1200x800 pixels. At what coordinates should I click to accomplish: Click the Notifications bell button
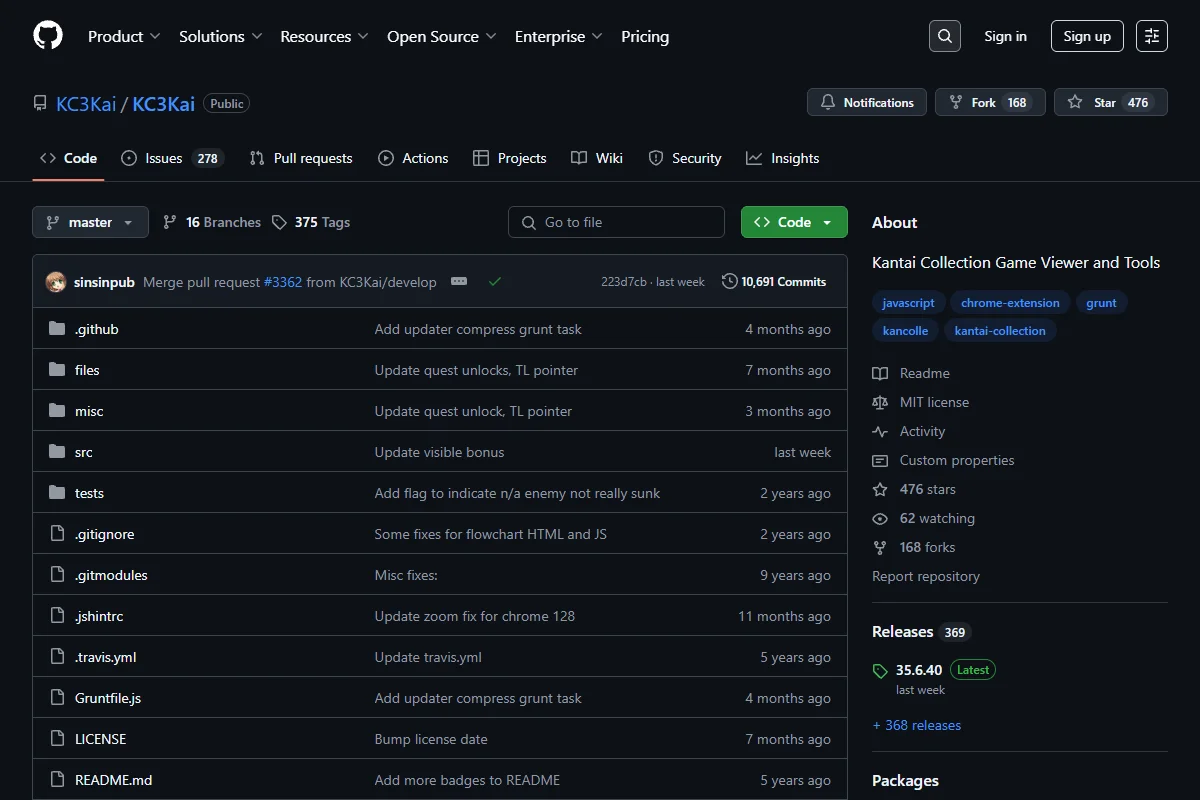point(867,102)
